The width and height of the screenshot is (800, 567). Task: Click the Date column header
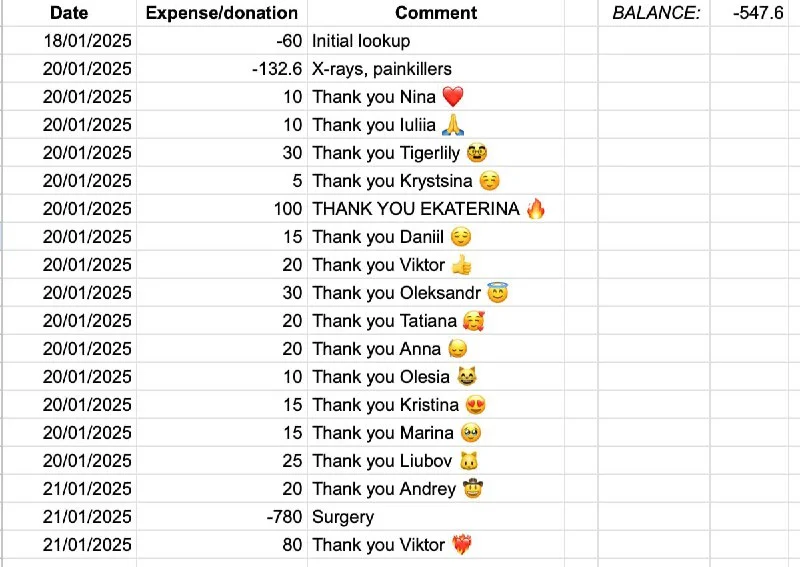tap(68, 13)
